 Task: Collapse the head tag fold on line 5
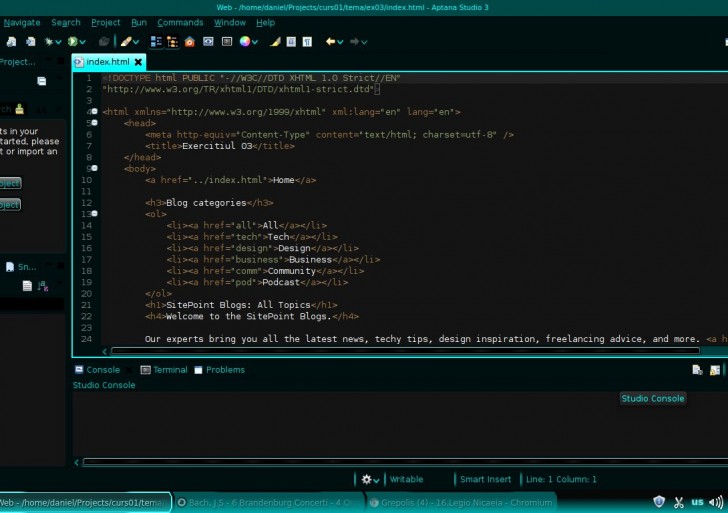click(94, 123)
